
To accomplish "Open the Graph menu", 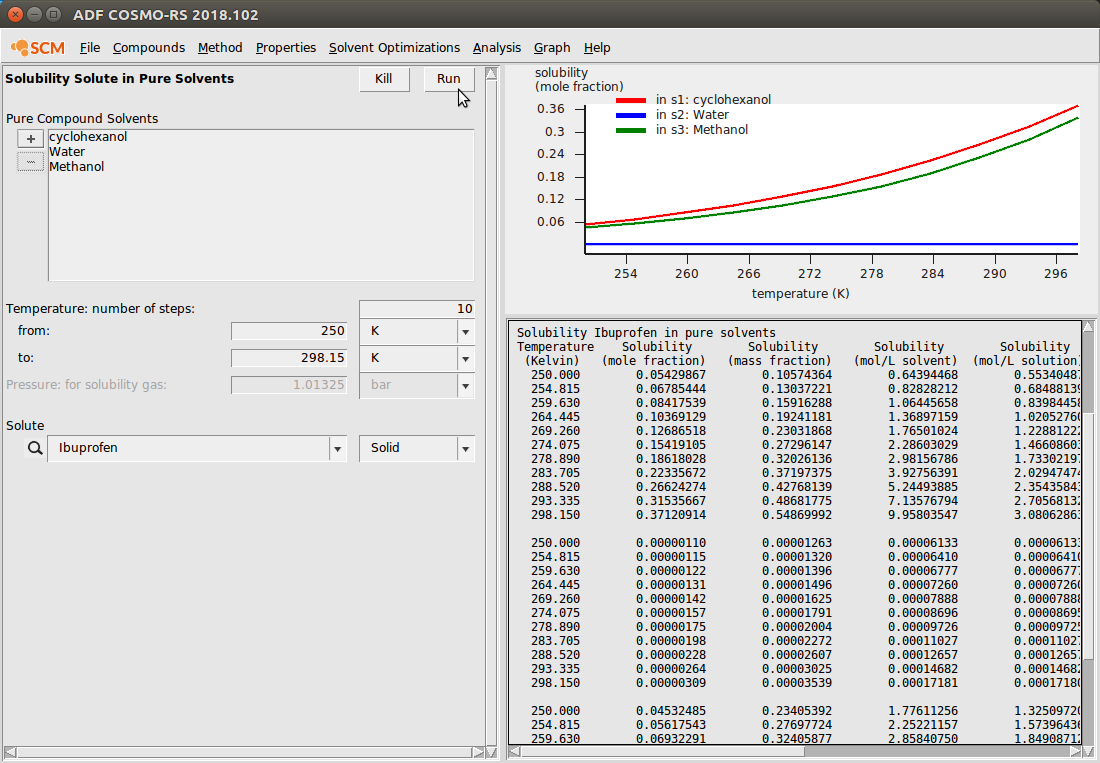I will (x=552, y=48).
